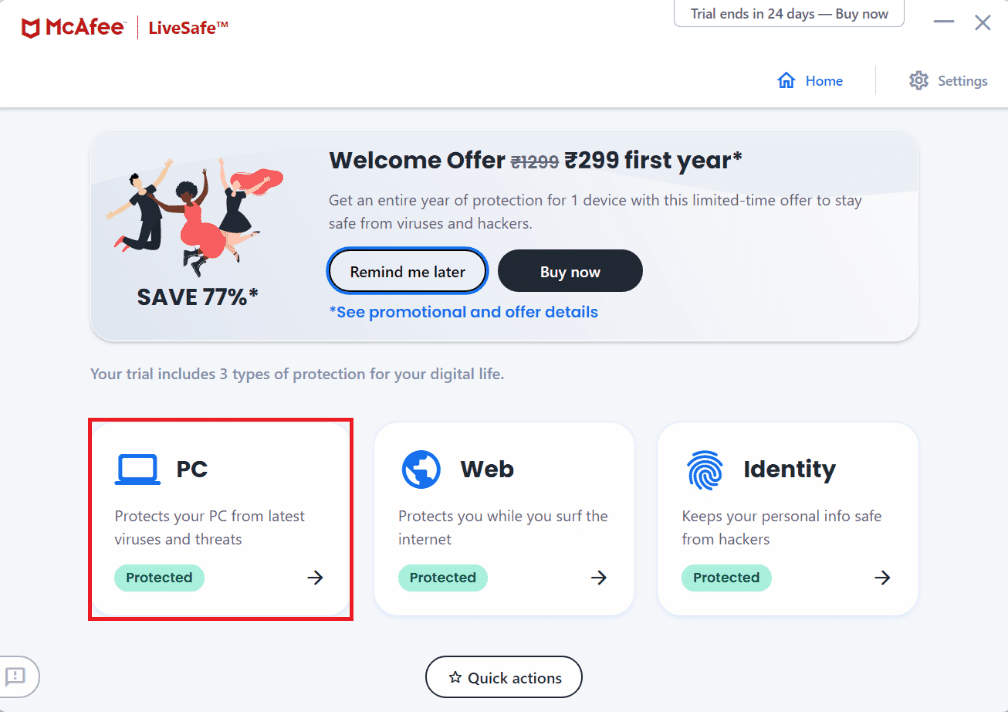Open Identity protection via its arrow

pyautogui.click(x=882, y=577)
